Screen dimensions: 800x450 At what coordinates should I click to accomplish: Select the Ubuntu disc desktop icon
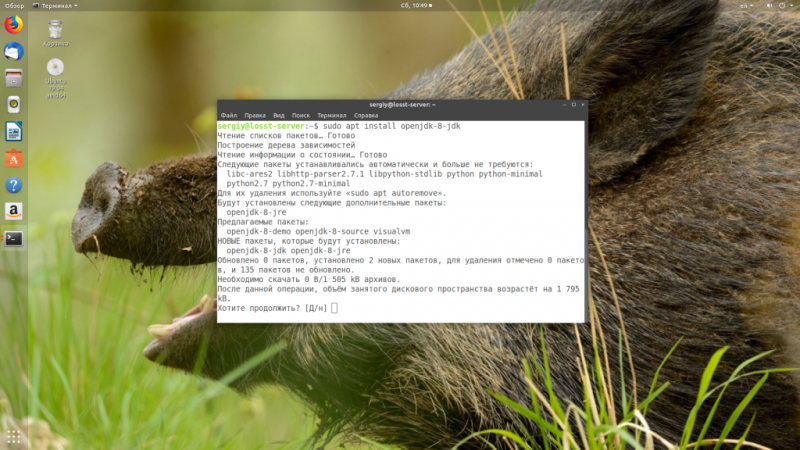coord(55,78)
